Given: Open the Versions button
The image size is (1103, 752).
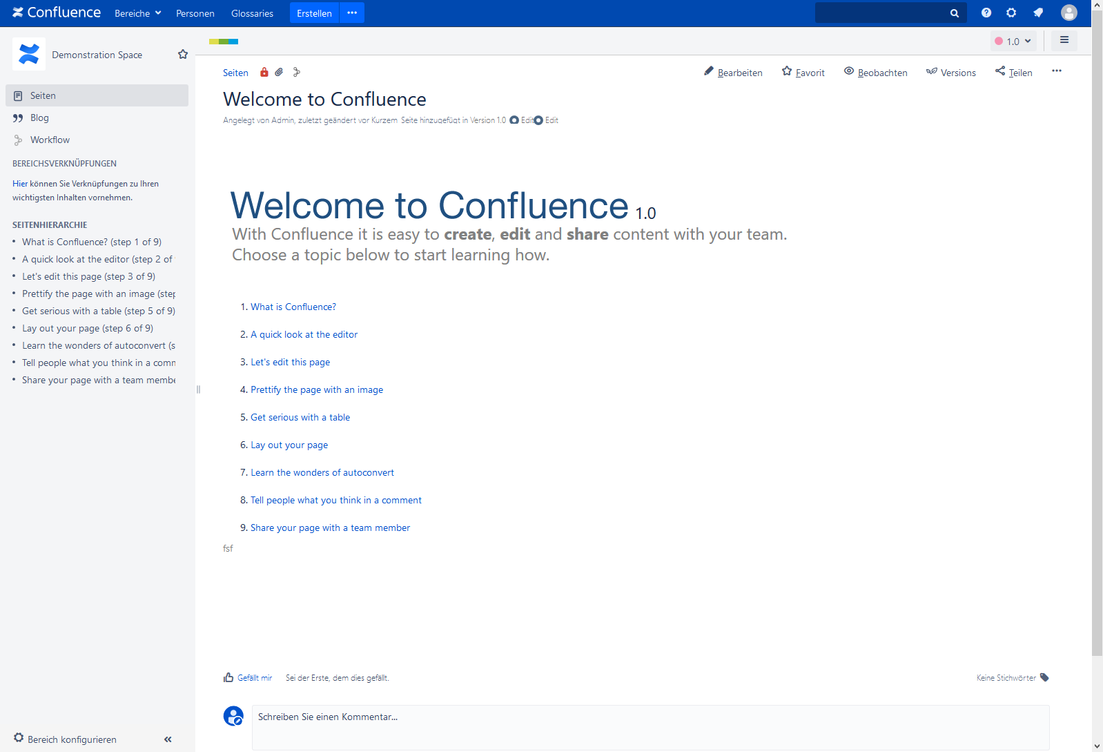Looking at the screenshot, I should [950, 72].
